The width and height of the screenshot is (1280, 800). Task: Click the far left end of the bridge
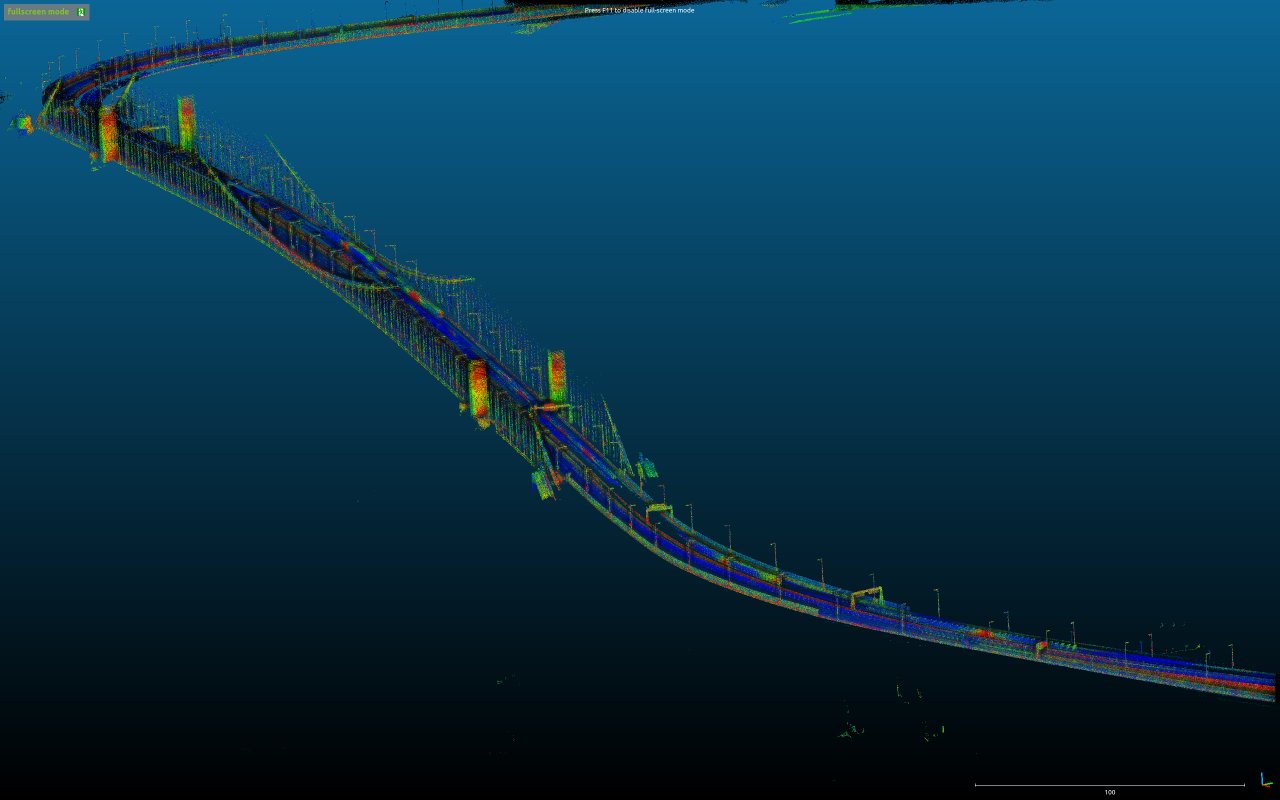tap(22, 123)
